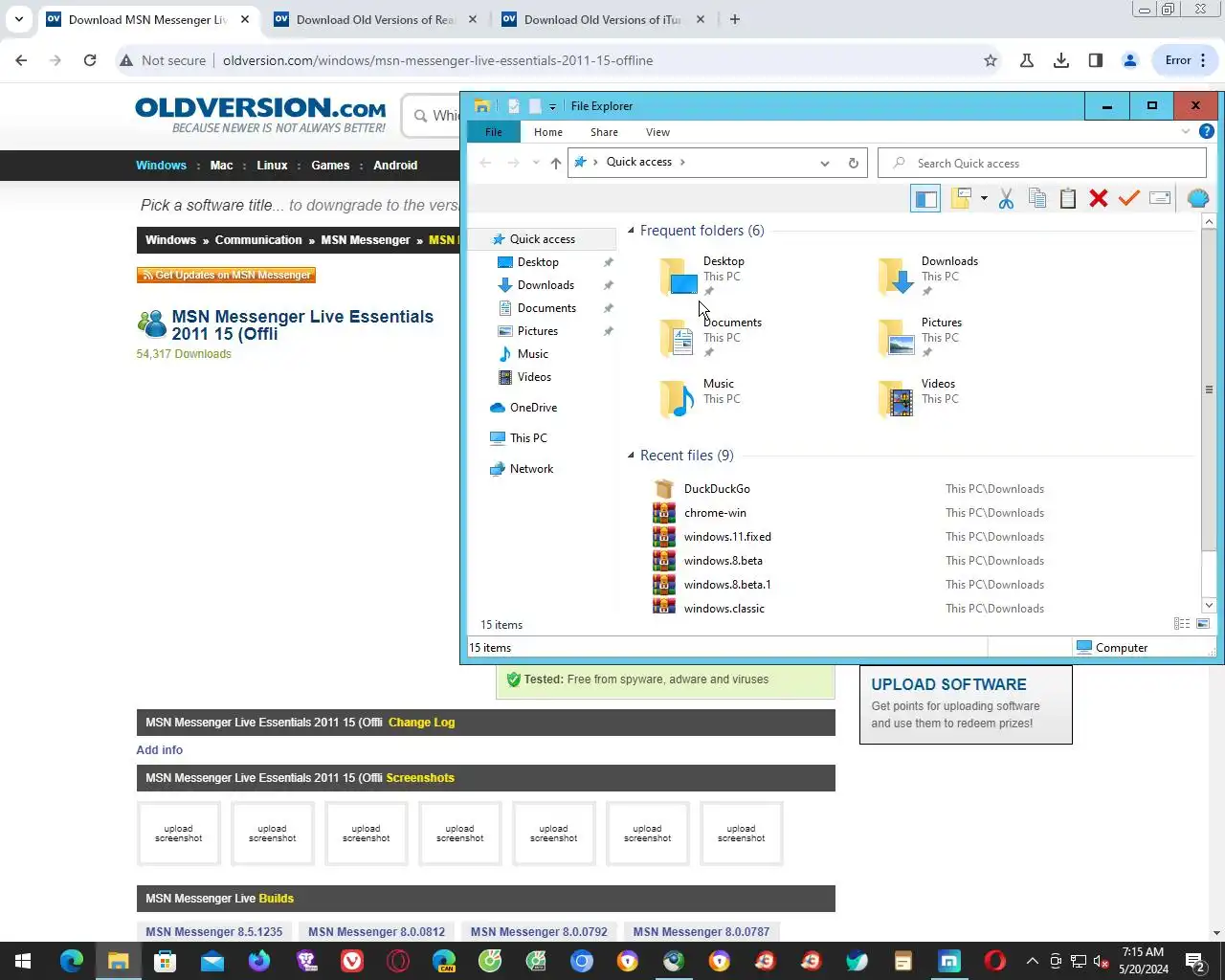Image resolution: width=1225 pixels, height=980 pixels.
Task: Click the Chrome profile avatar icon
Action: click(1130, 60)
